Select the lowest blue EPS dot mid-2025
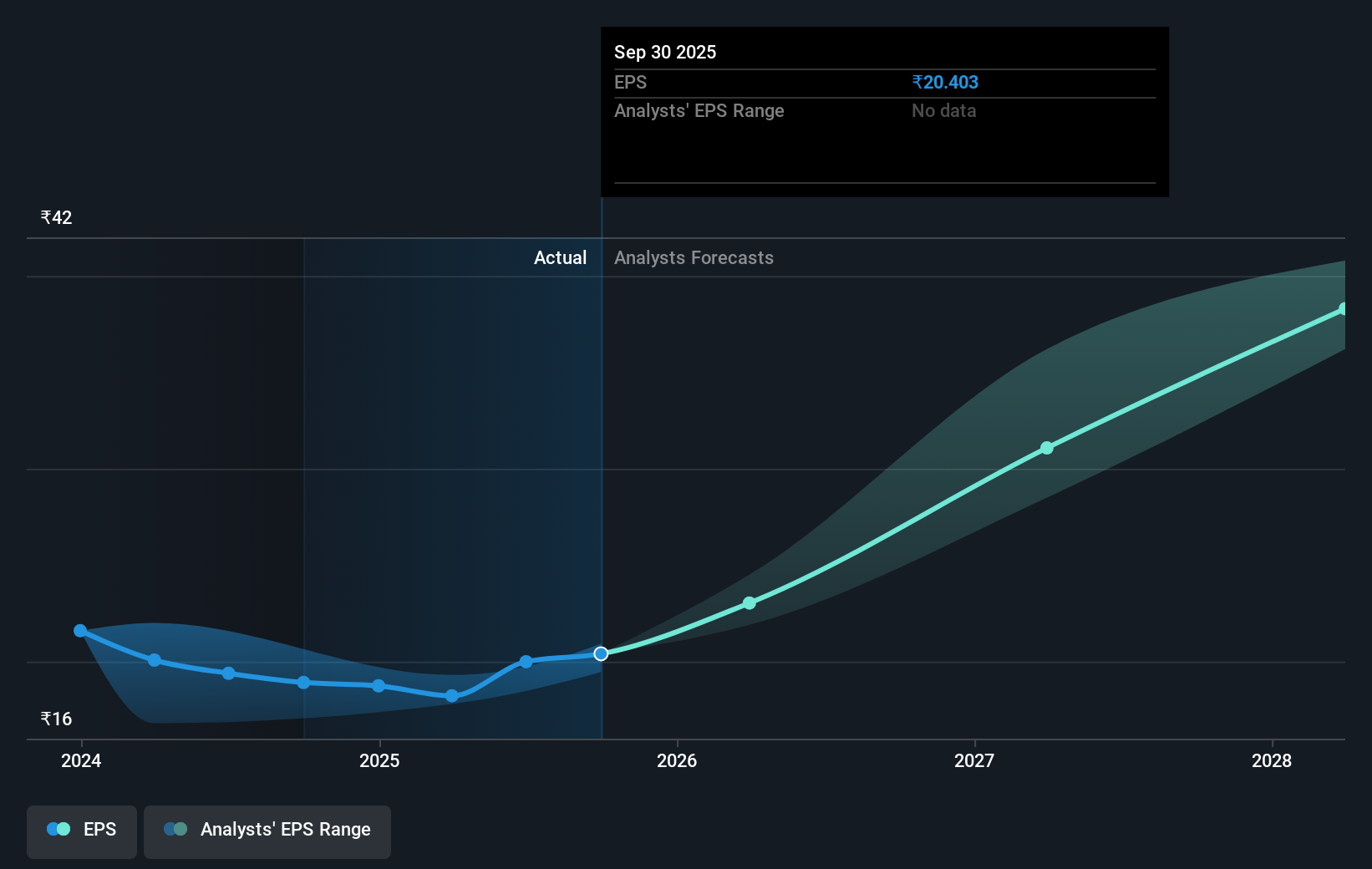 [x=451, y=695]
